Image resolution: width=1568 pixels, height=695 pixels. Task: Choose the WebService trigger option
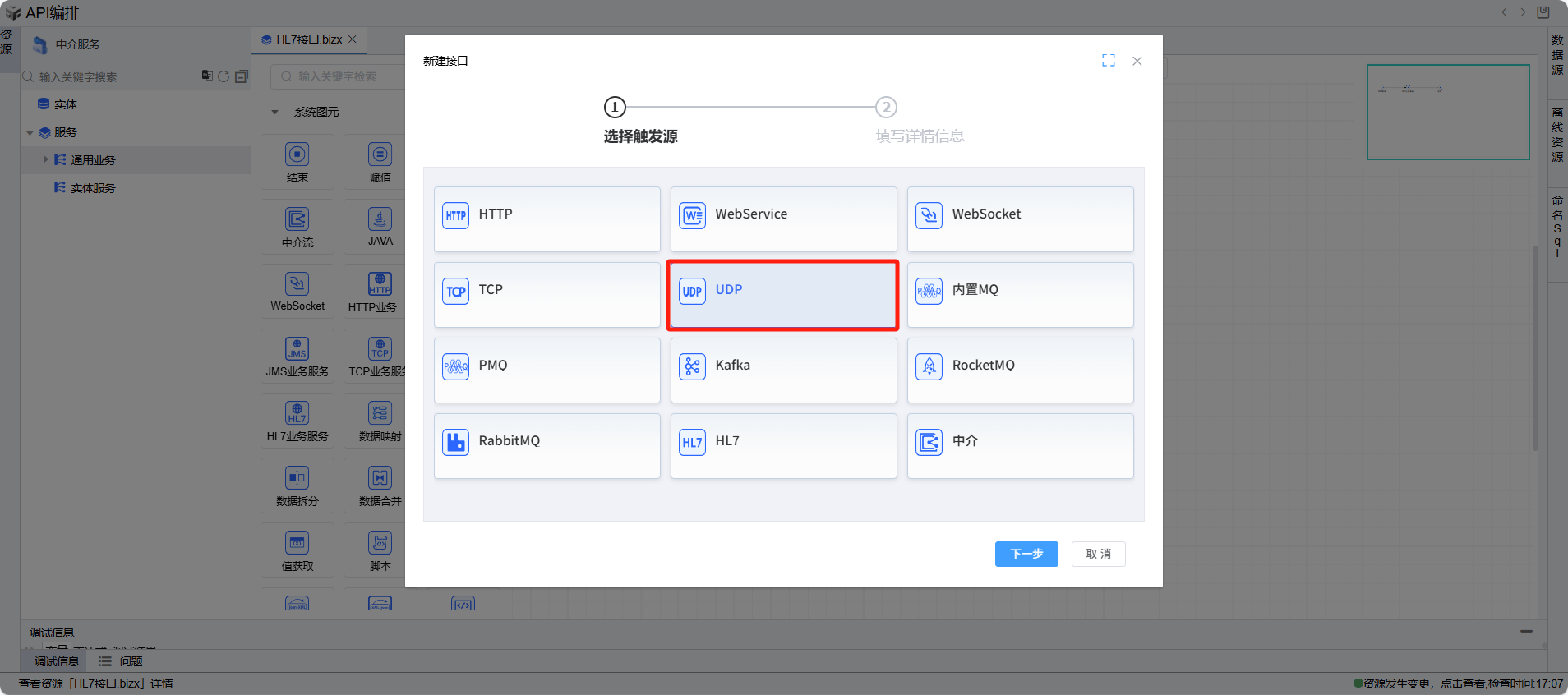783,219
